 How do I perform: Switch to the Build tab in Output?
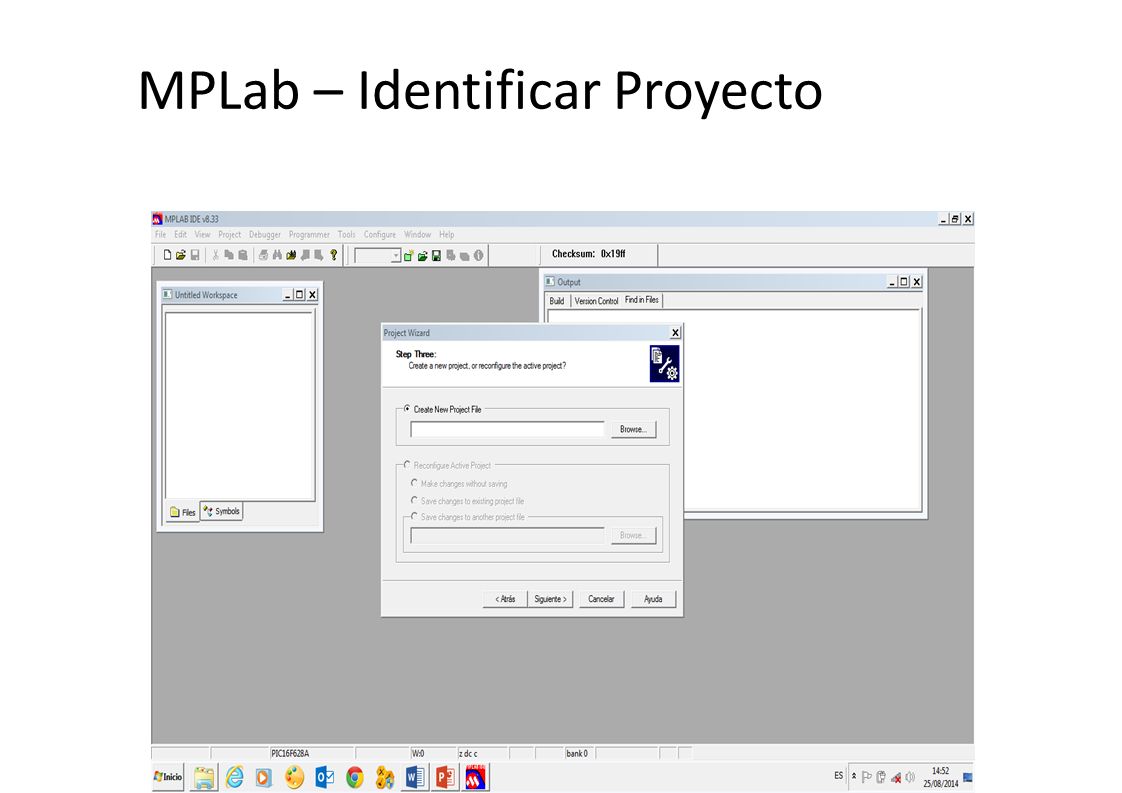click(557, 301)
